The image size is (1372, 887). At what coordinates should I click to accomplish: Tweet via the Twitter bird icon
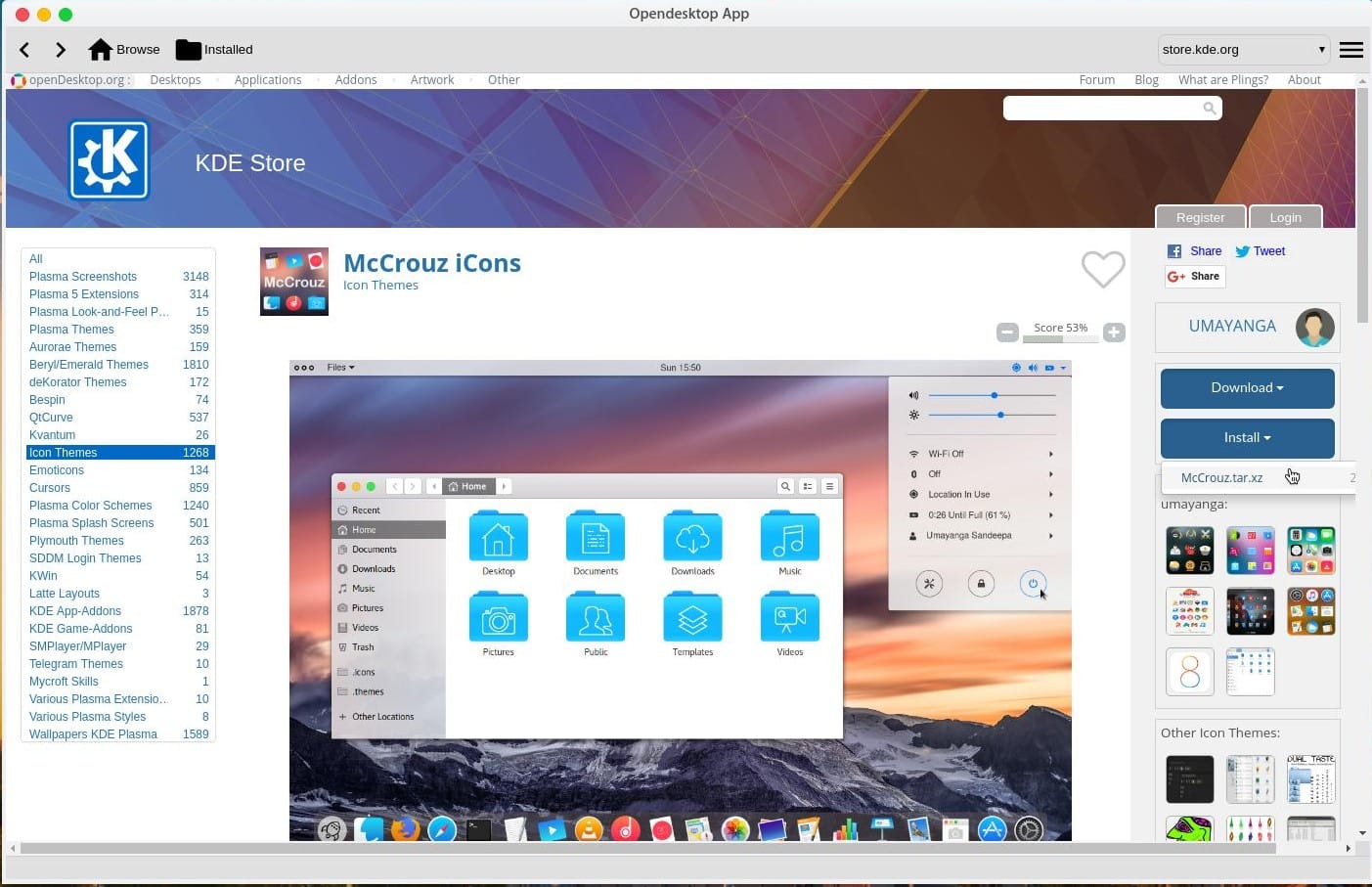pyautogui.click(x=1242, y=251)
